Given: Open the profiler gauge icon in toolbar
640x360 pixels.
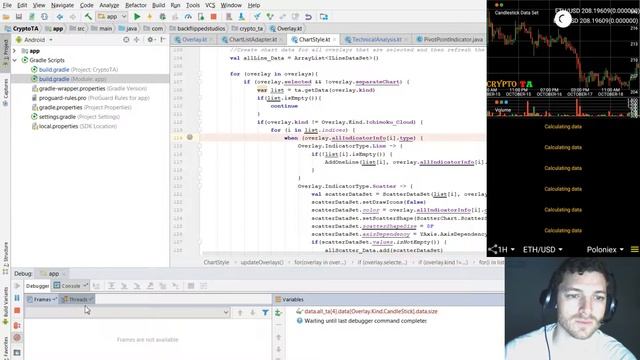Looking at the screenshot, I should pos(188,17).
